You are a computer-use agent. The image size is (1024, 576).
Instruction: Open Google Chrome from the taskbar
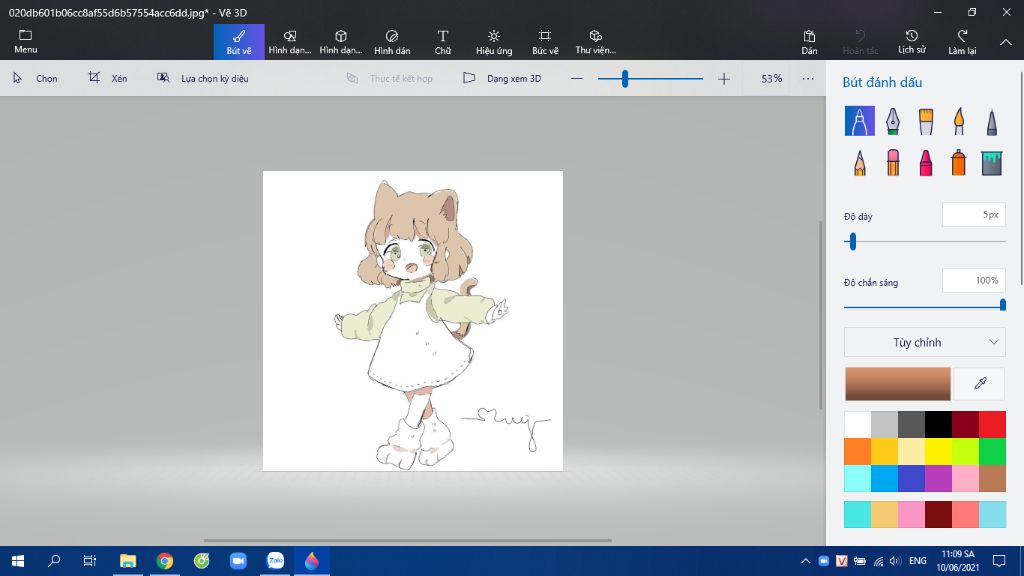[x=165, y=561]
